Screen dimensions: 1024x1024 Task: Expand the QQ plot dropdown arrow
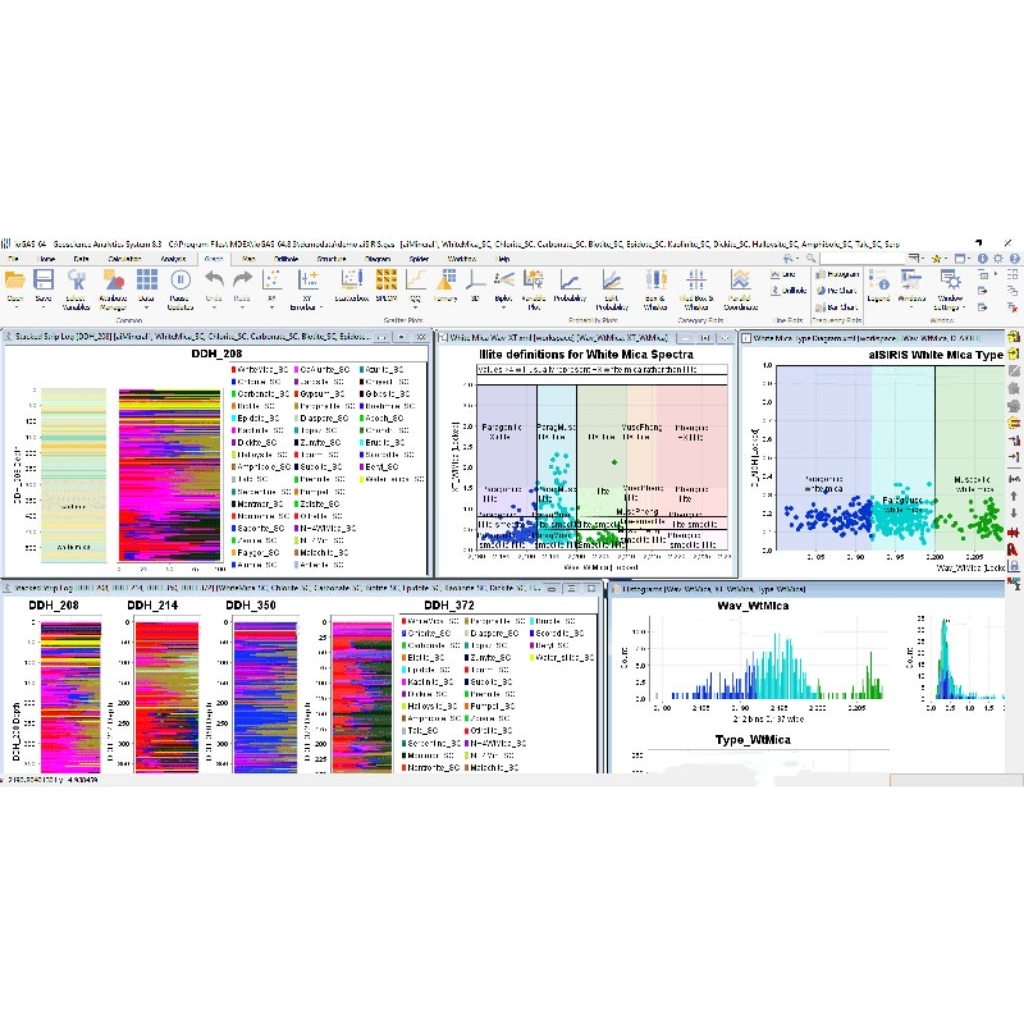(415, 308)
